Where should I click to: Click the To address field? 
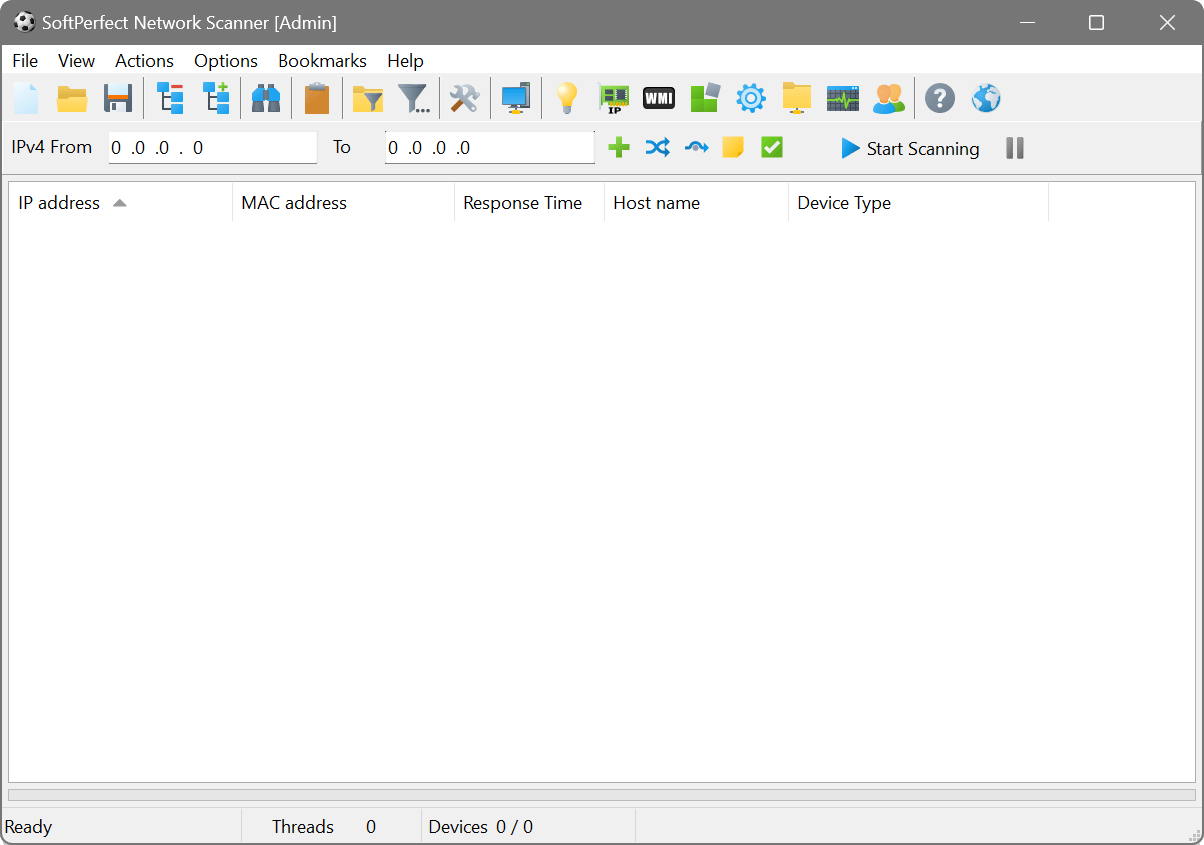pos(490,148)
